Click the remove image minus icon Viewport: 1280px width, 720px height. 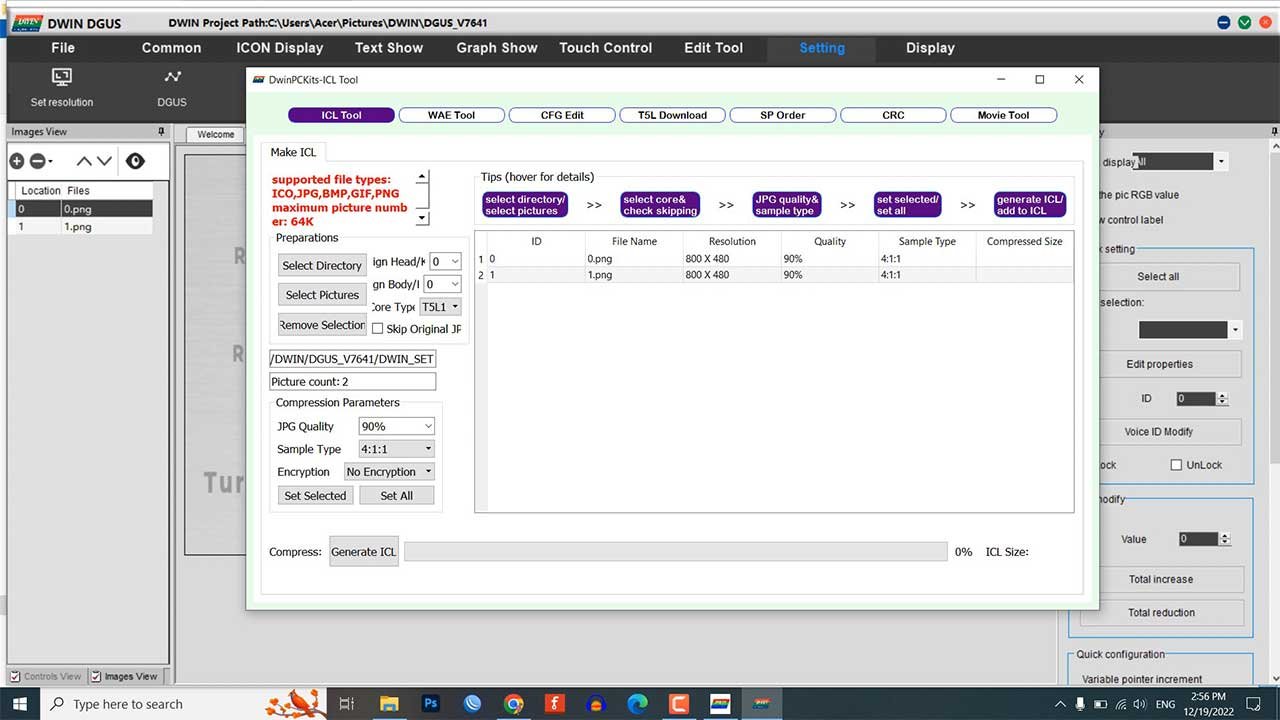37,161
